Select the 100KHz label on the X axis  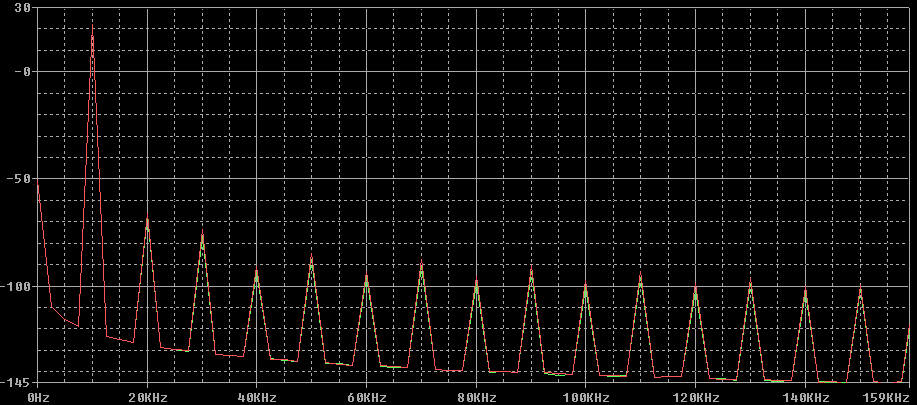pos(585,398)
